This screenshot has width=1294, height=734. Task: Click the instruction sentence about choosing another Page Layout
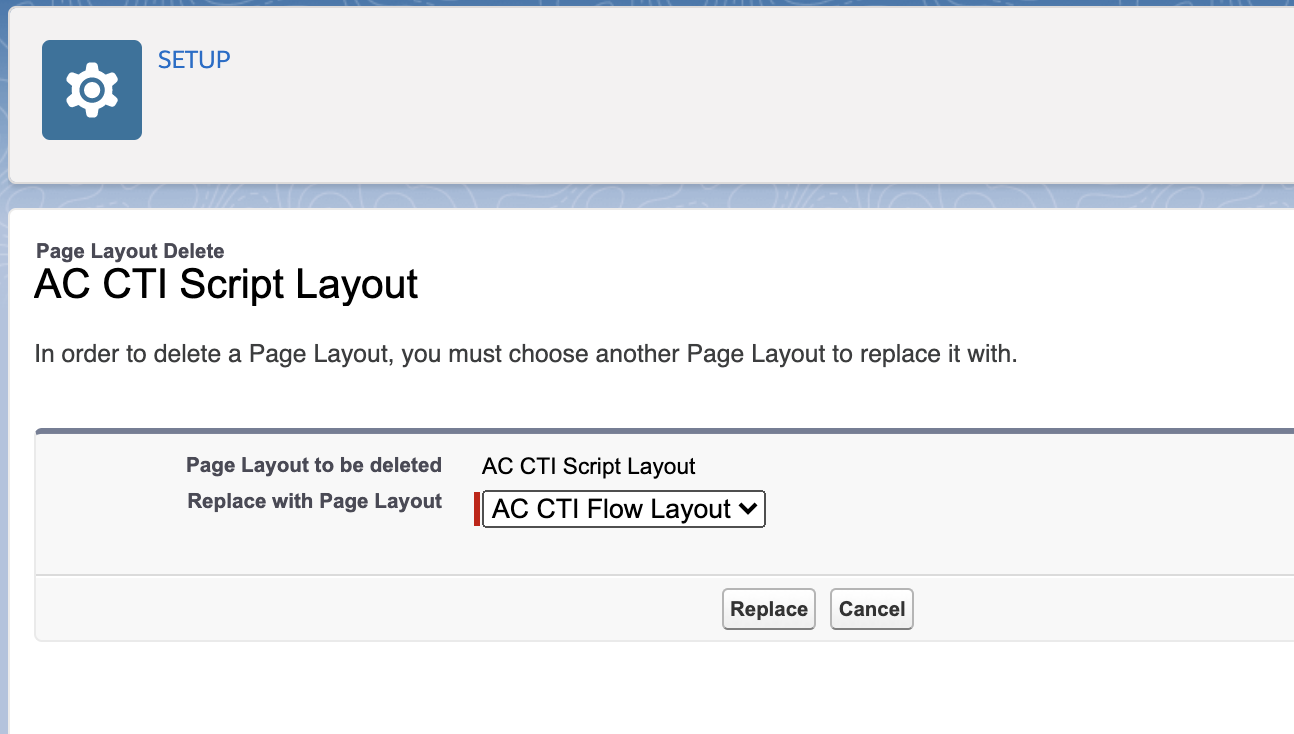[526, 354]
